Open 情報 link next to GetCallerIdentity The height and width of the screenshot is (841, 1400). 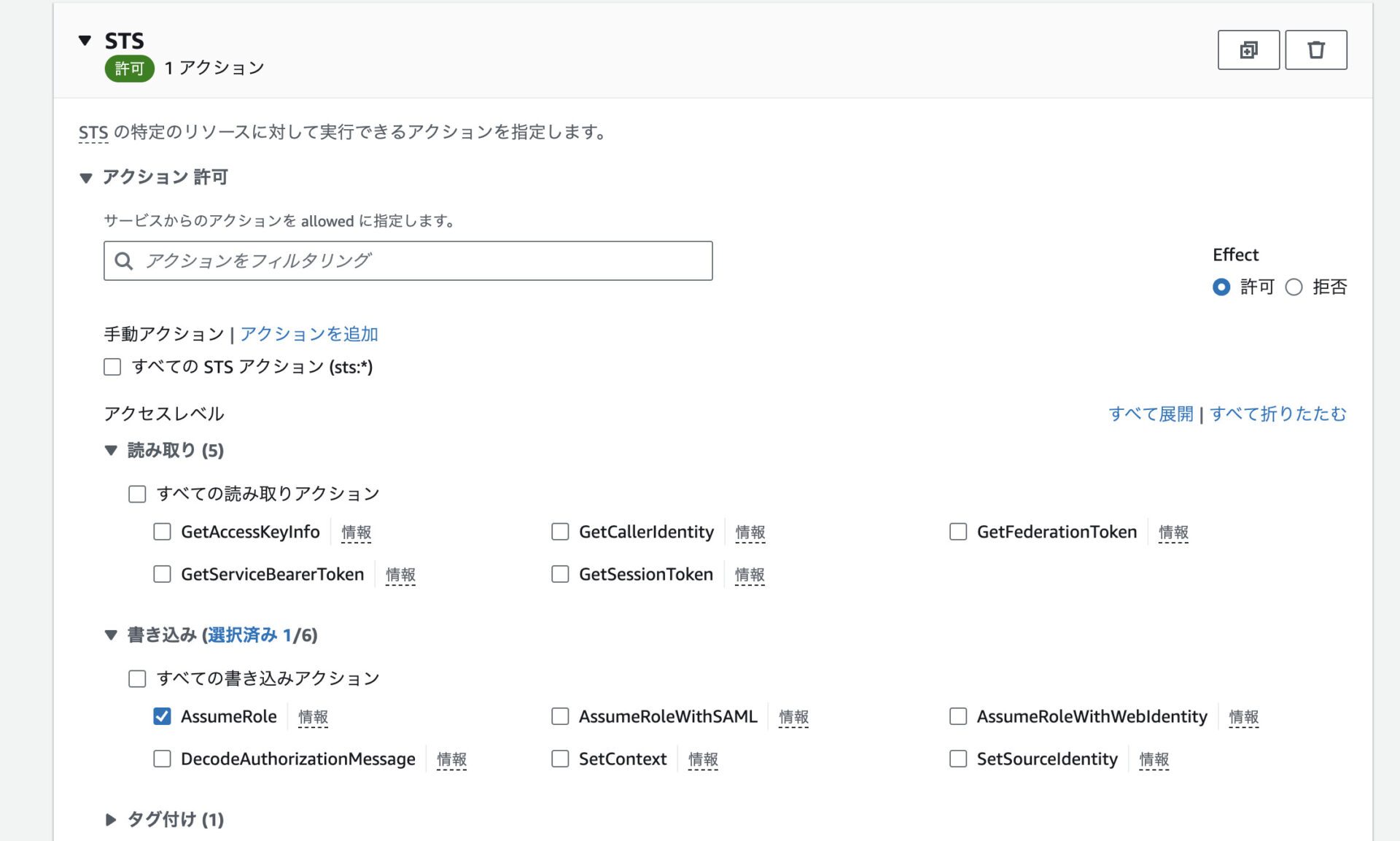point(750,532)
